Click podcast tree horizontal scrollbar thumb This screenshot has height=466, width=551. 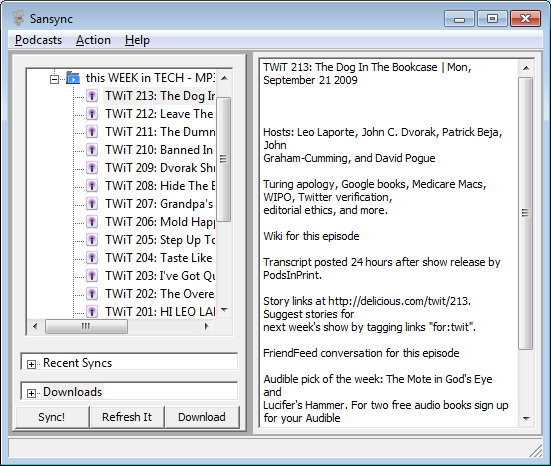(x=86, y=326)
